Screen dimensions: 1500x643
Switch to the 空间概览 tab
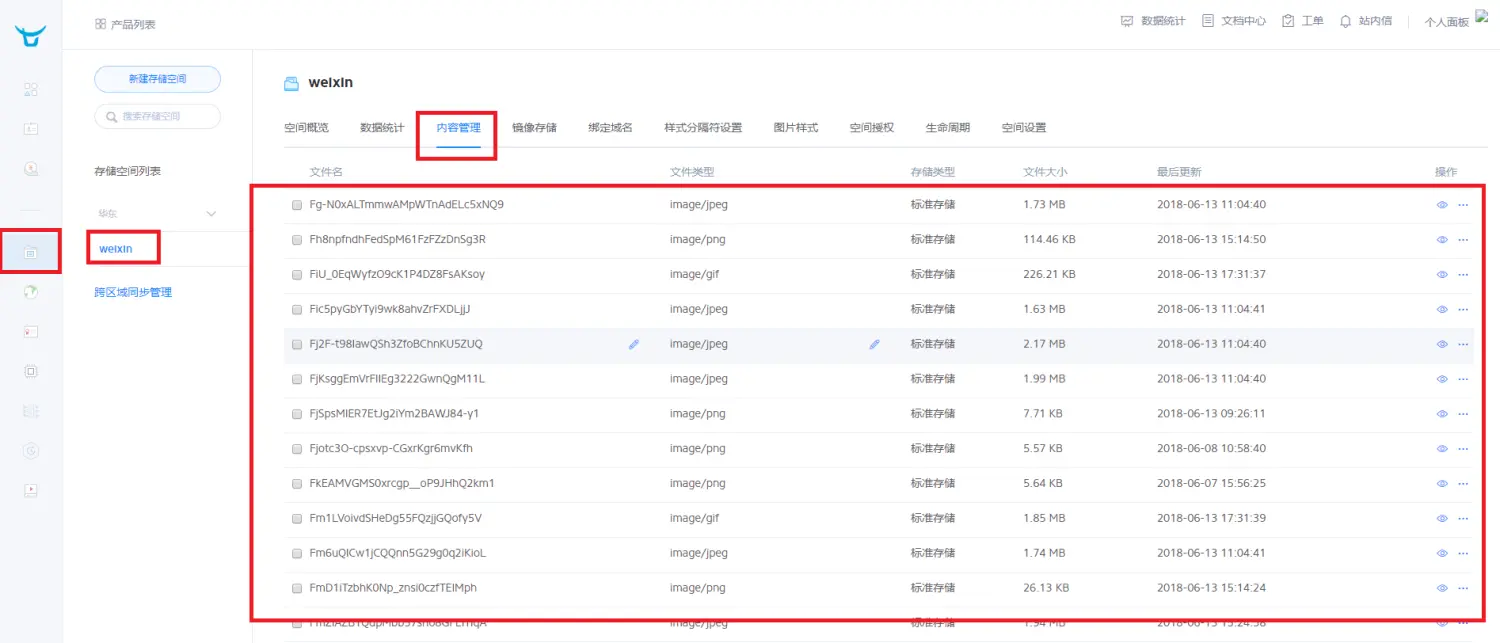(x=306, y=128)
